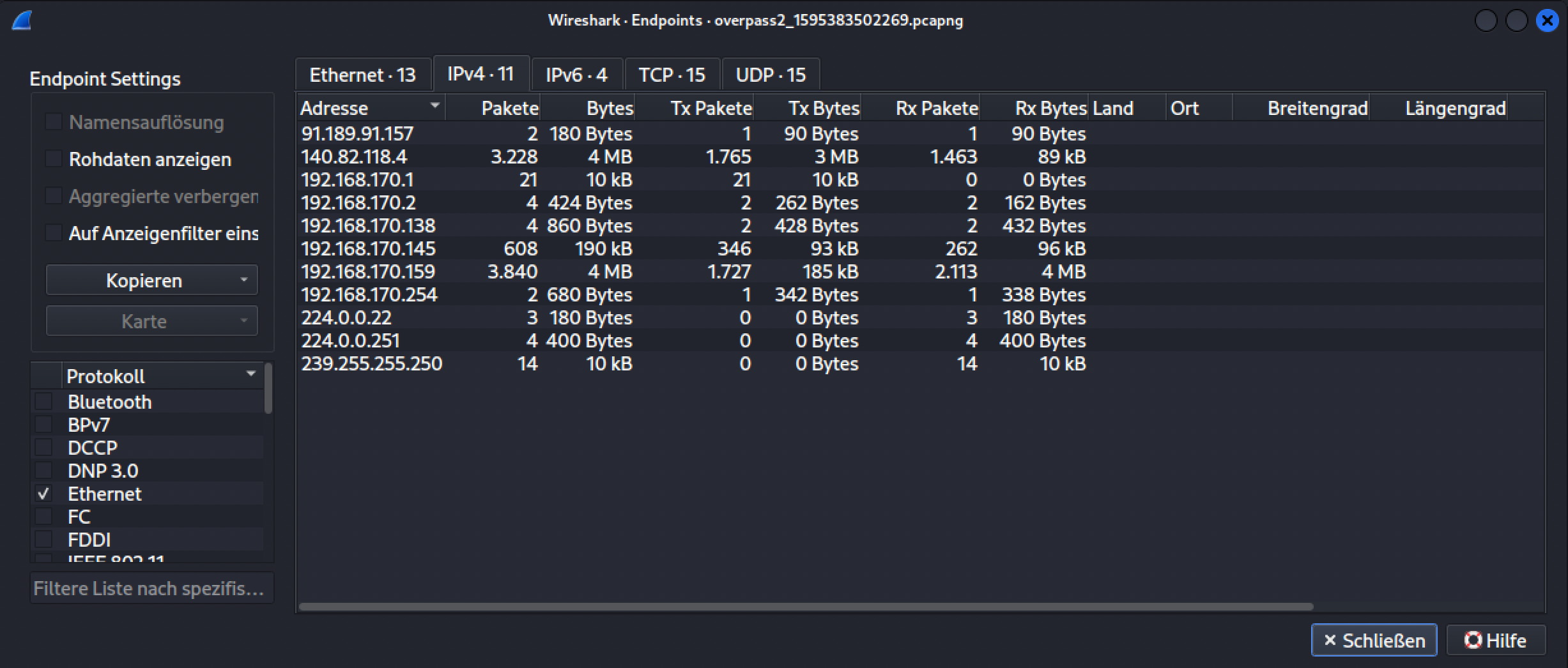Toggle the Namensauflösung checkbox
The height and width of the screenshot is (668, 1568).
coord(54,121)
